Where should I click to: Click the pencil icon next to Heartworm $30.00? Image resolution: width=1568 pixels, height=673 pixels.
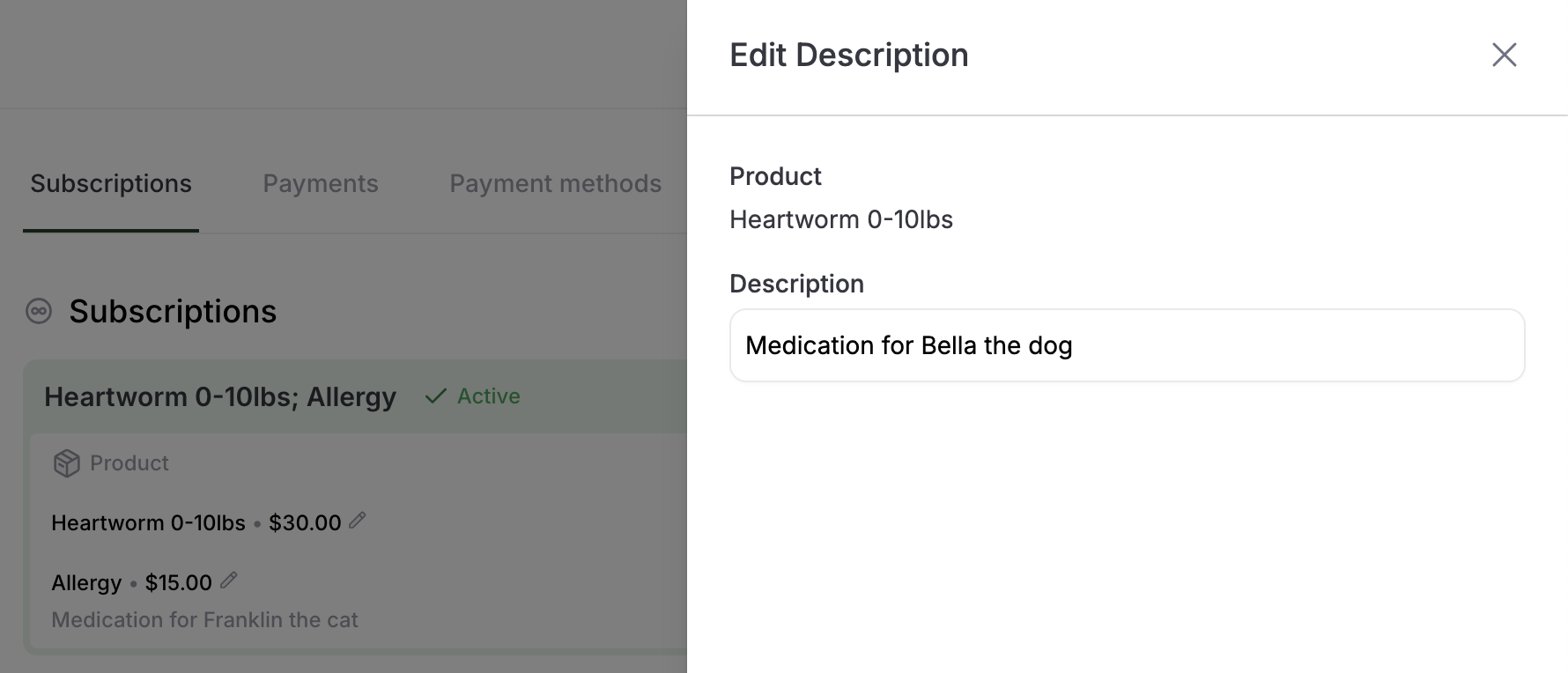point(357,521)
